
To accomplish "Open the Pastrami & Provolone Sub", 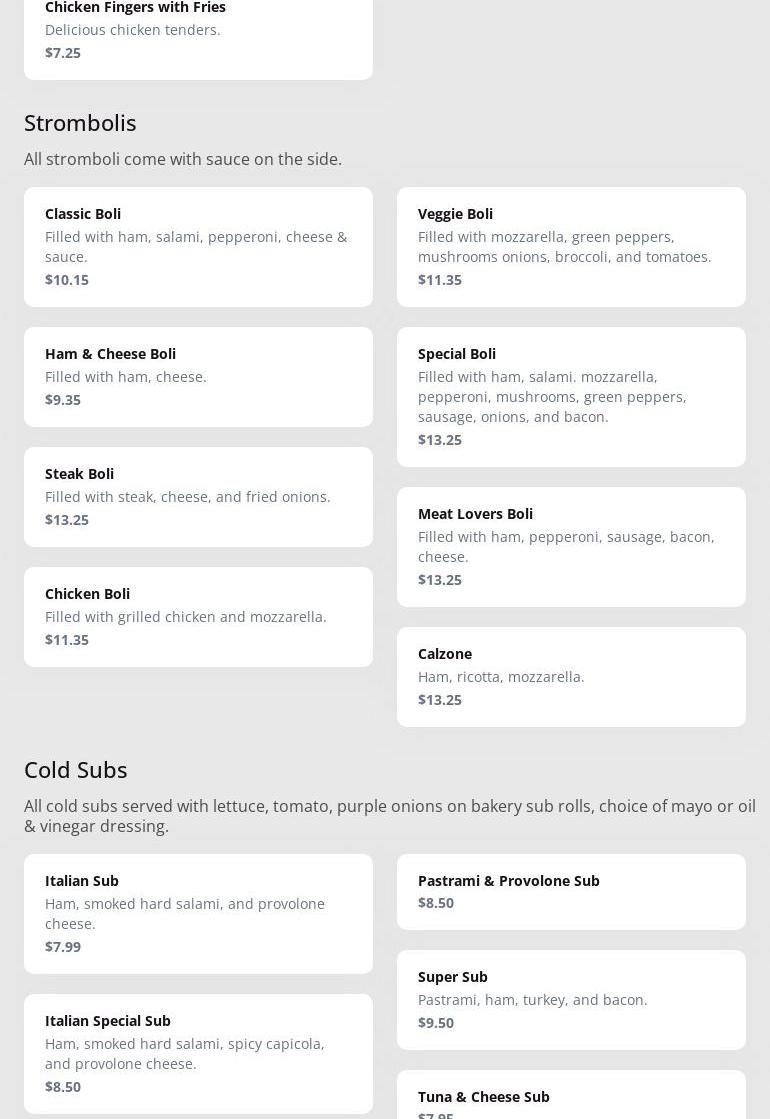I will pos(571,891).
